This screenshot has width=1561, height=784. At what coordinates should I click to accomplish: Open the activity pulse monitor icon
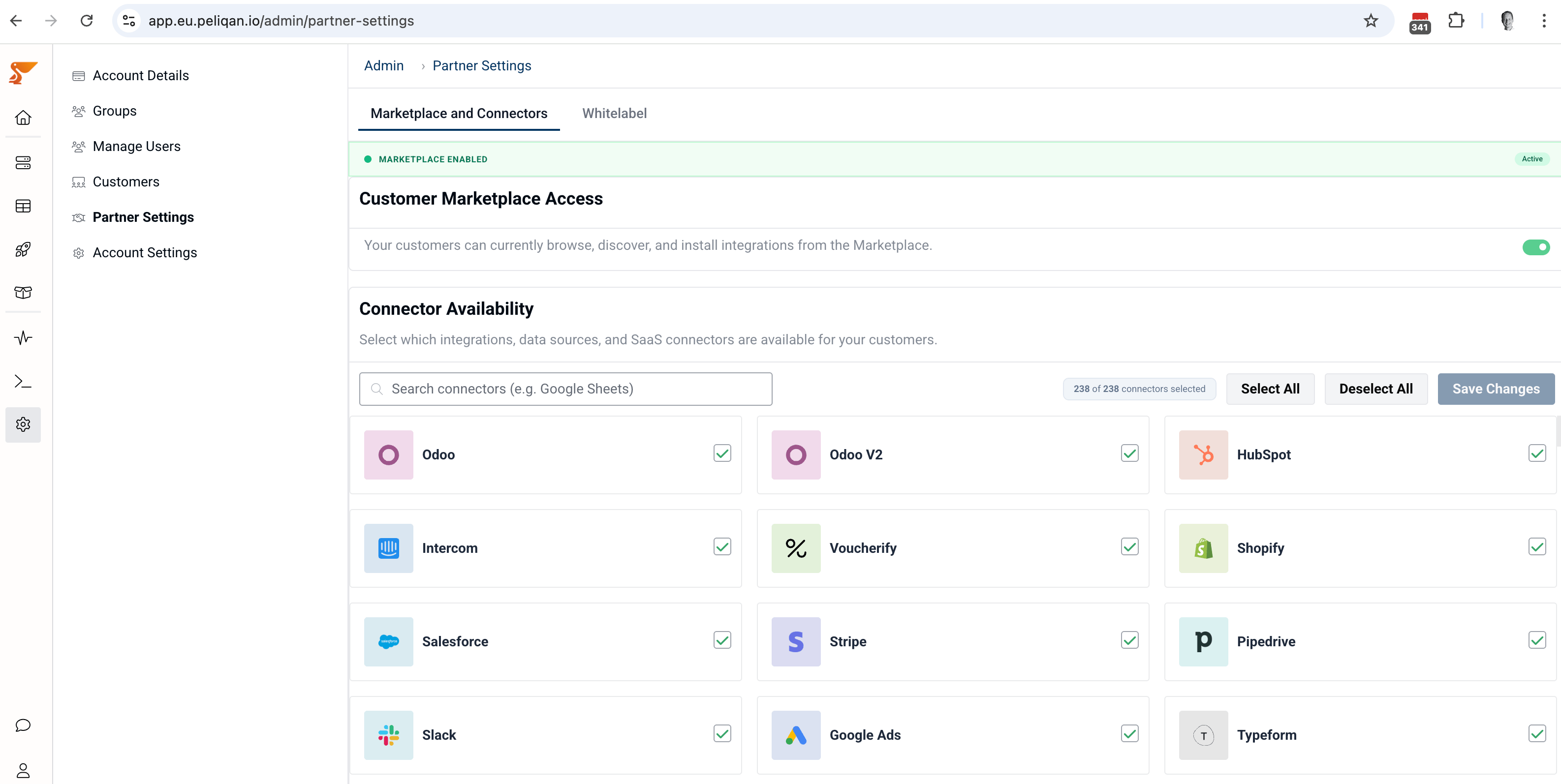click(x=23, y=337)
